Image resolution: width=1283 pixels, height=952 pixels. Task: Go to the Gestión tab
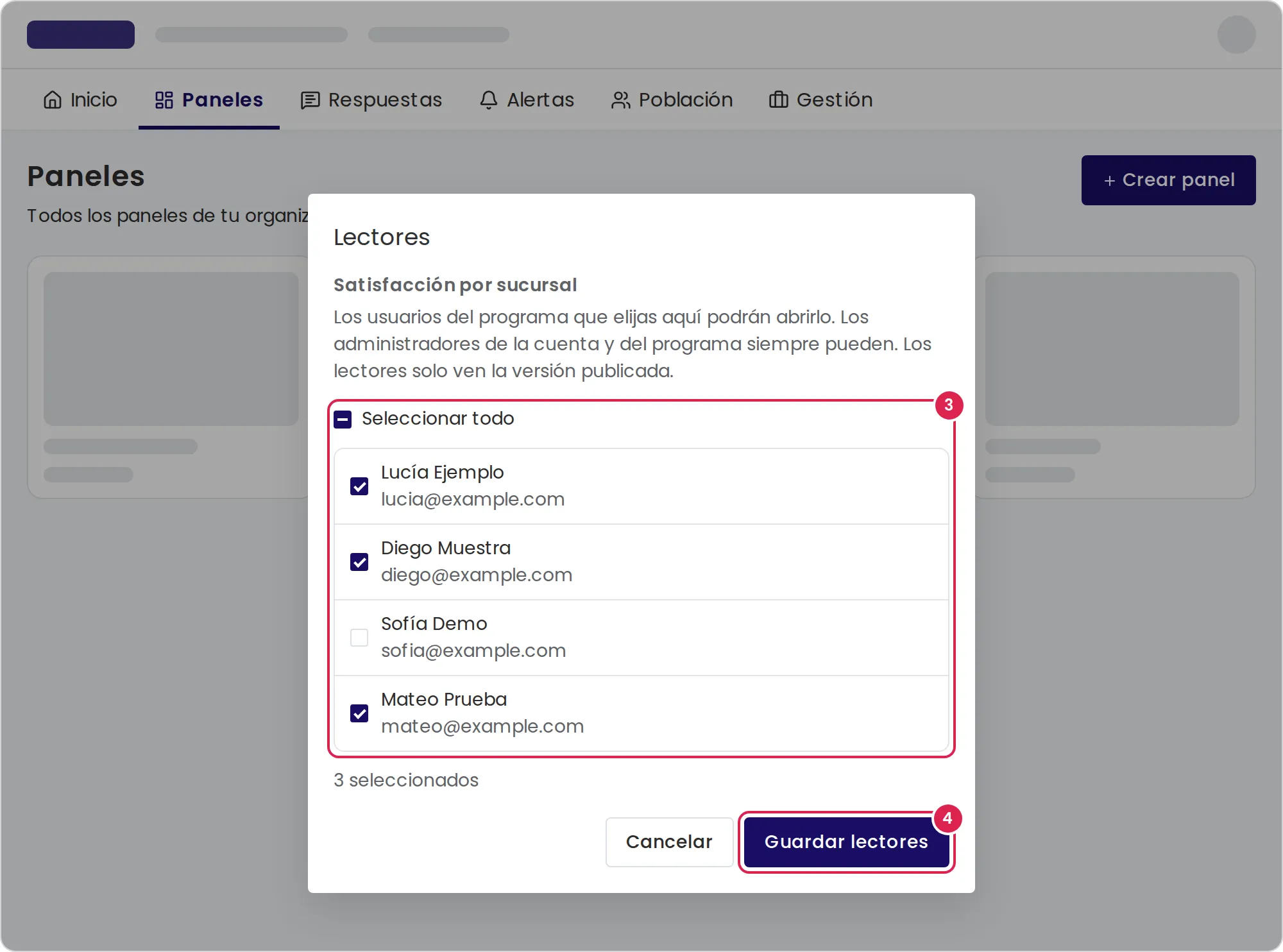(820, 100)
